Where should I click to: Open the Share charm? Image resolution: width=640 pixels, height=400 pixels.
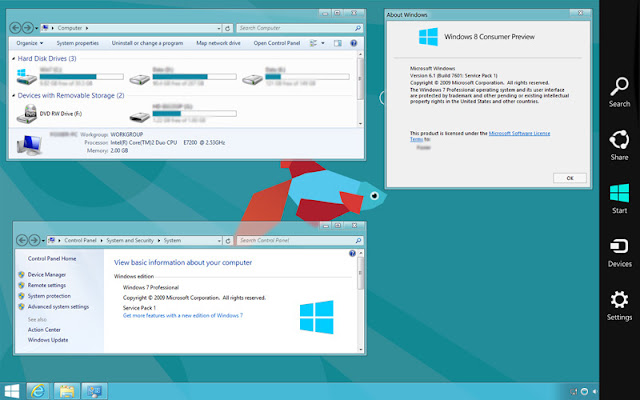[x=619, y=145]
